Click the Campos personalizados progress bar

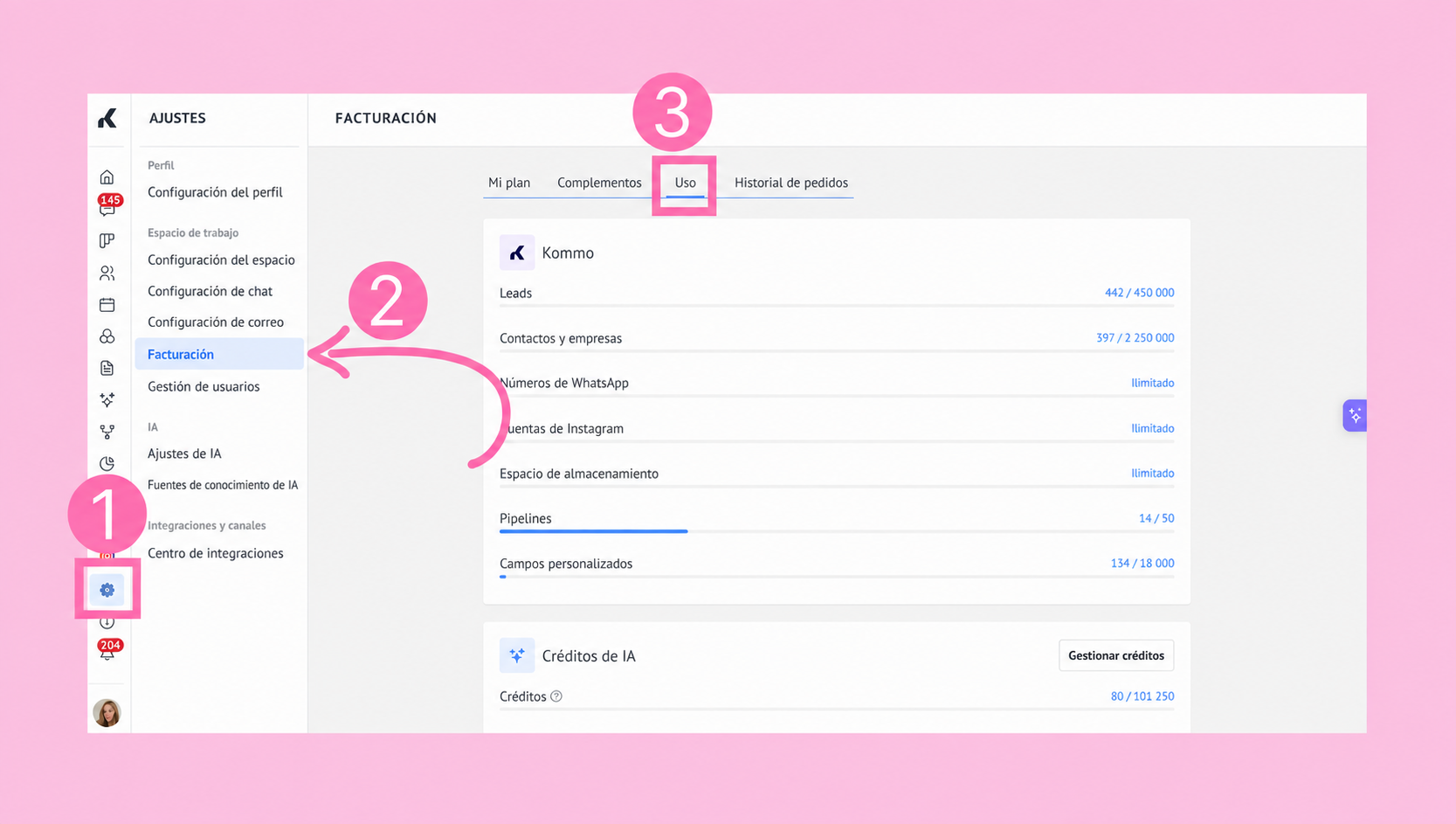pyautogui.click(x=837, y=577)
